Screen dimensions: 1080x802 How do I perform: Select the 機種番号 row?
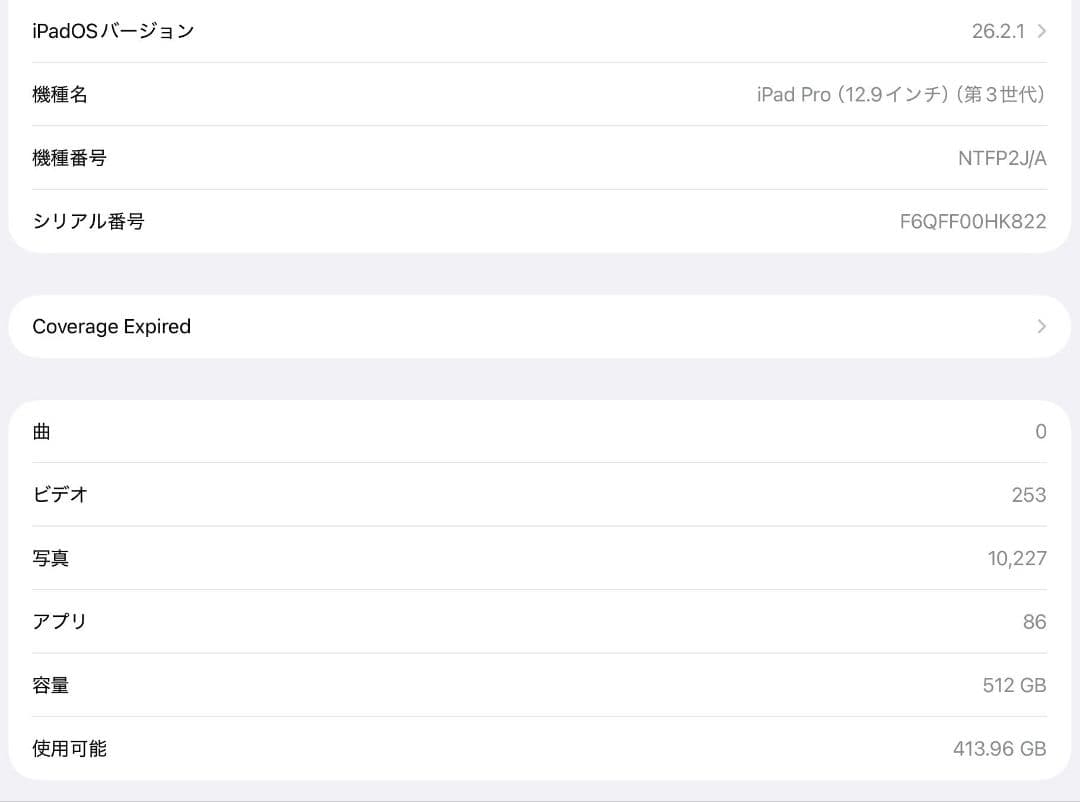[540, 157]
